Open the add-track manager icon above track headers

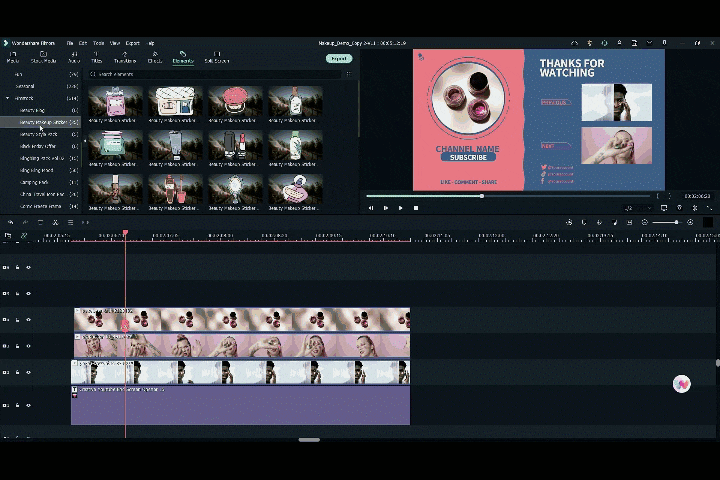(8, 236)
